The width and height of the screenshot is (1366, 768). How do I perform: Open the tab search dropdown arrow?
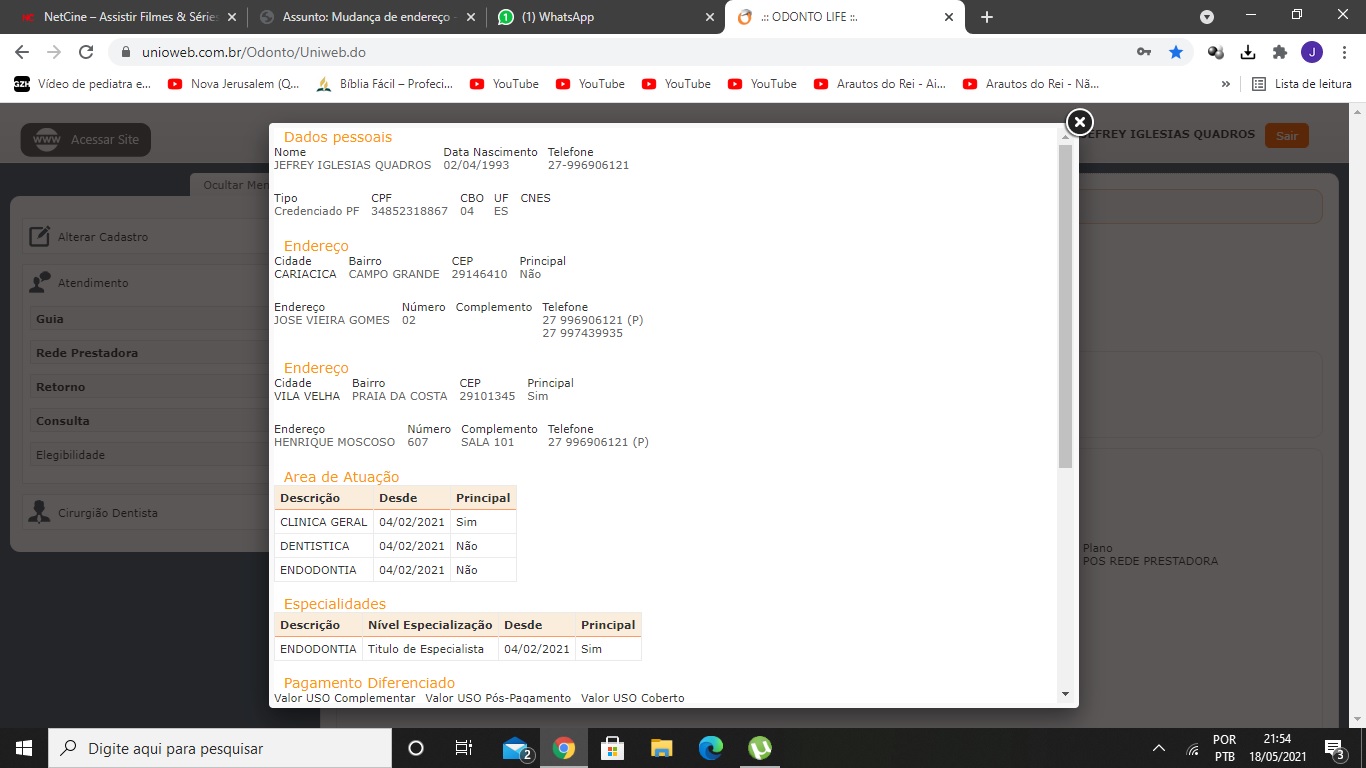(1207, 17)
